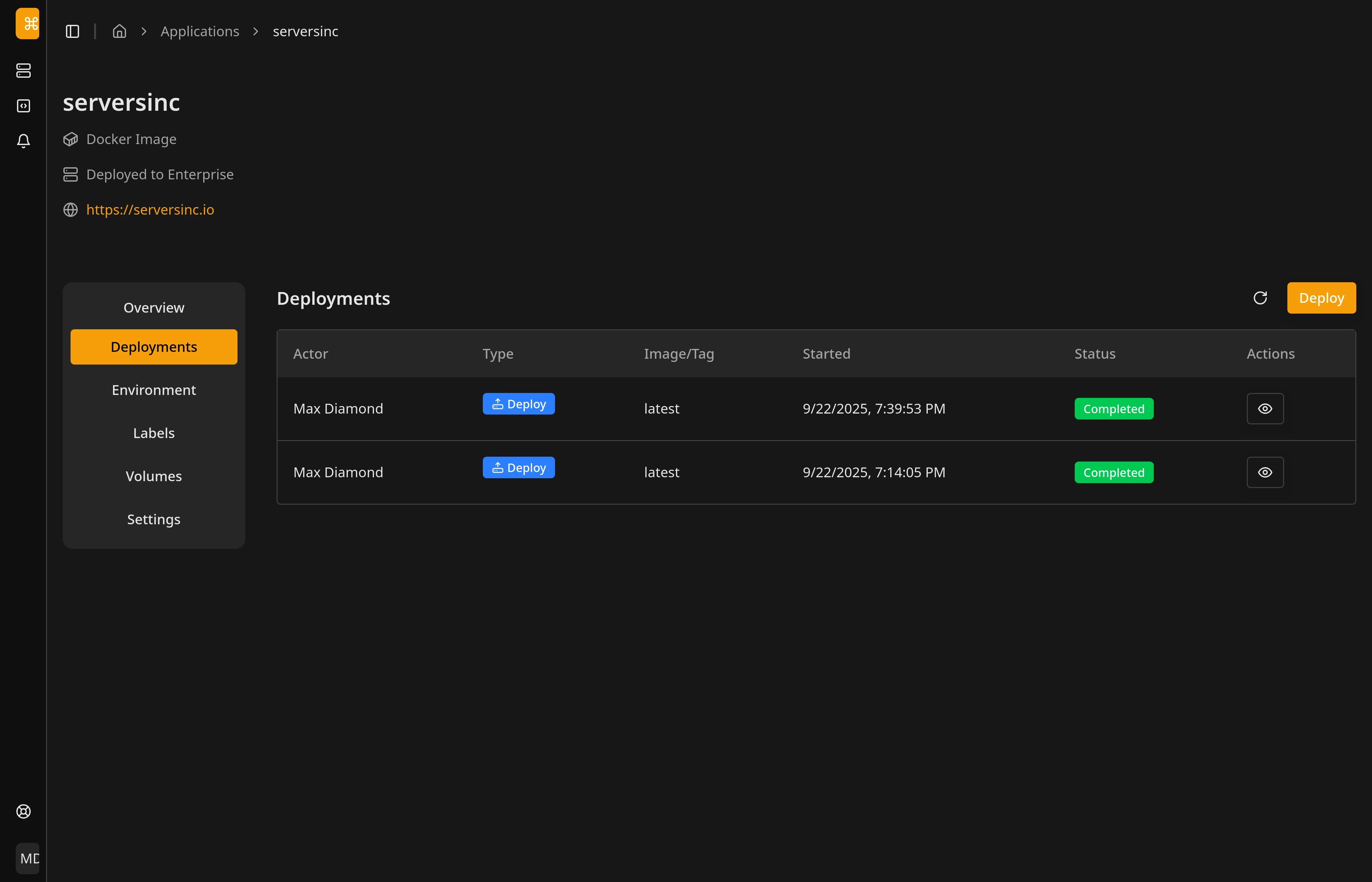The image size is (1372, 882).
Task: Click the help lifebuoy icon
Action: pos(24,811)
